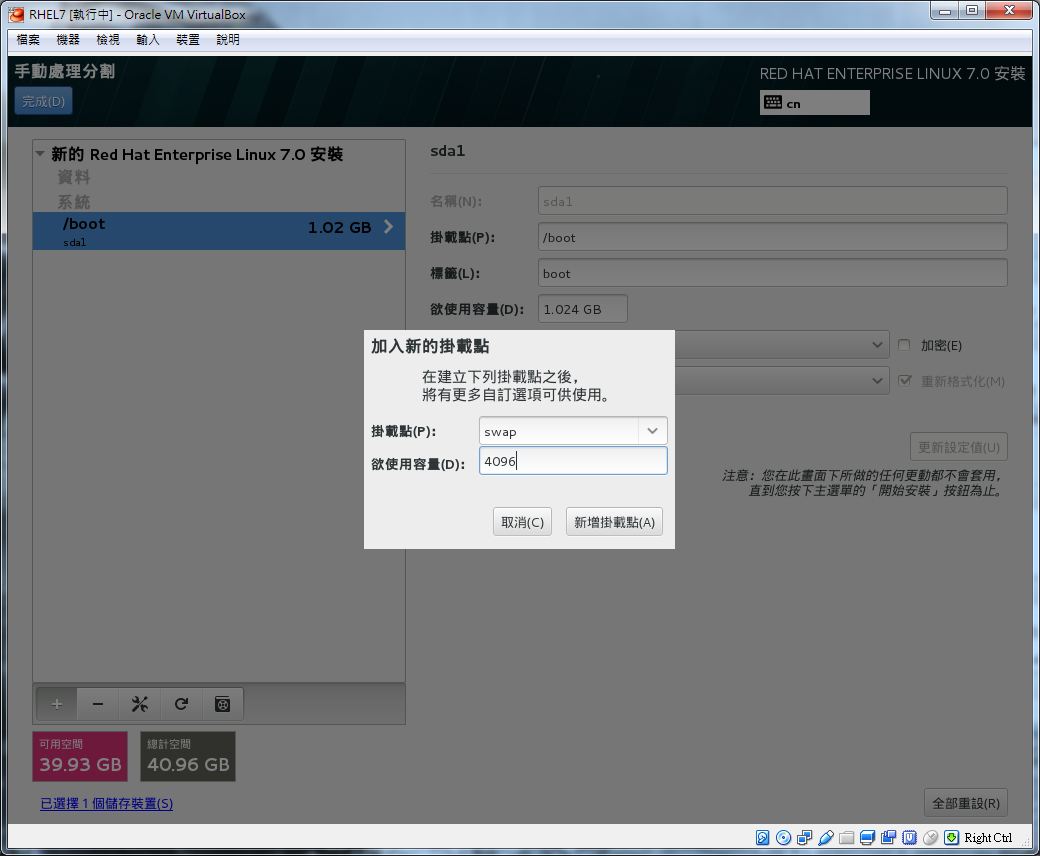This screenshot has width=1040, height=856.
Task: Click the 總計空間 40.96 GB box
Action: (188, 757)
